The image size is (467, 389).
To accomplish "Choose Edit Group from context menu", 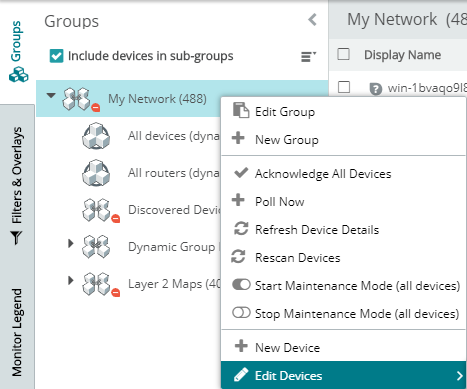I will tap(343, 112).
